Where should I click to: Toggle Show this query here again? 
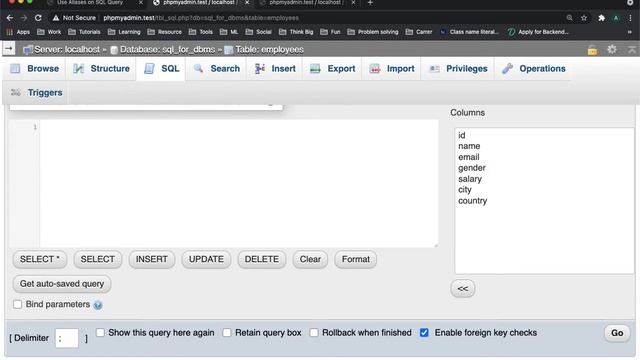click(100, 333)
